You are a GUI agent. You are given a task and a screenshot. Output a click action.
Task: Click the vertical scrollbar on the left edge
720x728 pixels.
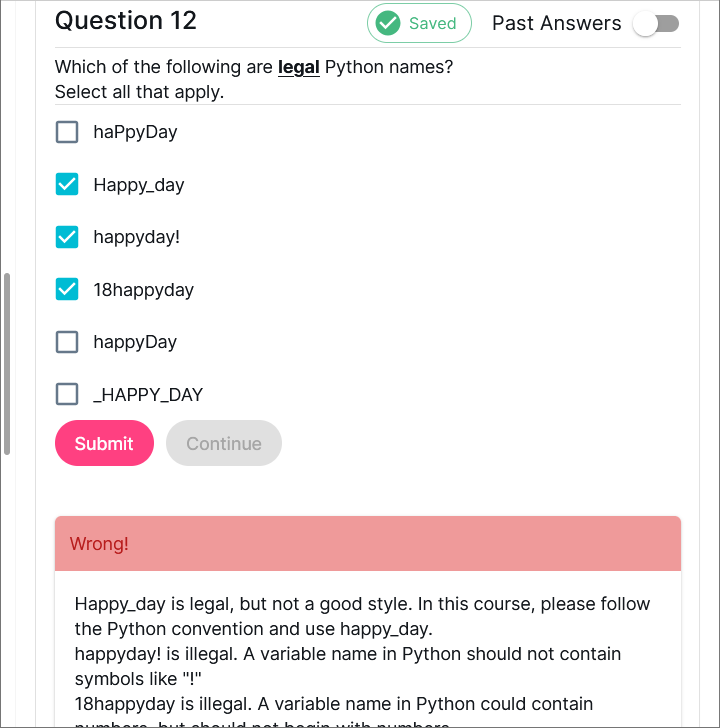click(x=7, y=363)
